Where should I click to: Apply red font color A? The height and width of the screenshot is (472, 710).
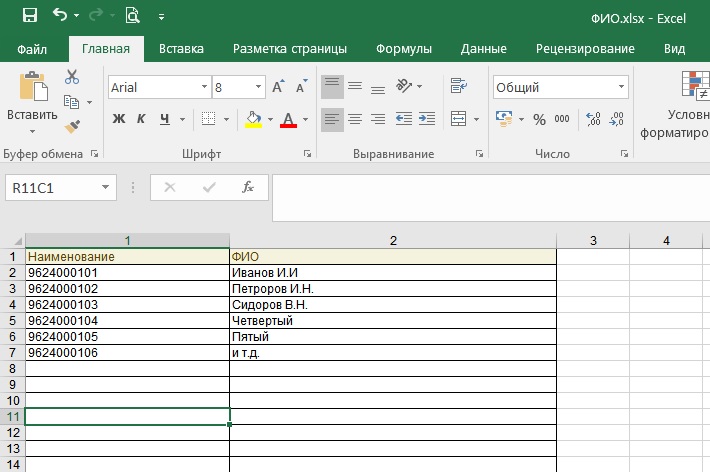288,120
